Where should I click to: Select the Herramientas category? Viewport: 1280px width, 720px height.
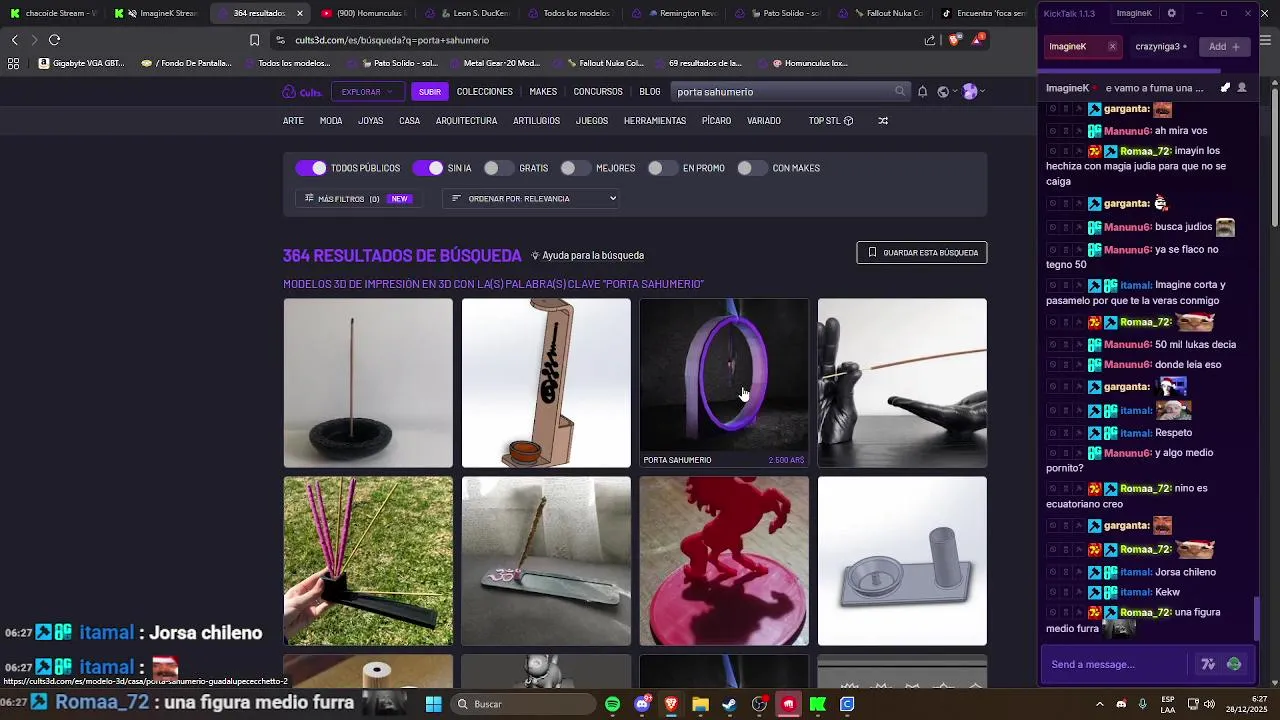[x=655, y=121]
